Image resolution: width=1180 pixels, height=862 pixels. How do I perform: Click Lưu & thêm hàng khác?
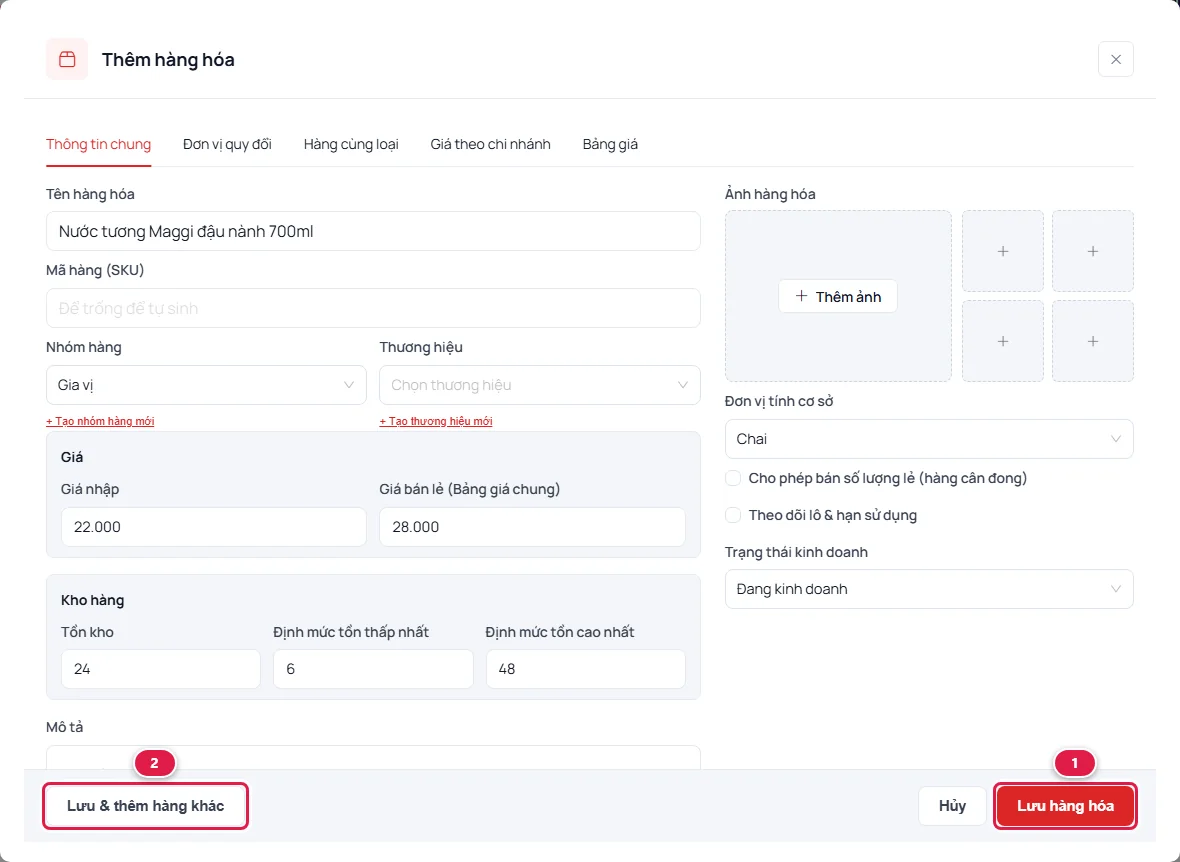click(x=145, y=806)
